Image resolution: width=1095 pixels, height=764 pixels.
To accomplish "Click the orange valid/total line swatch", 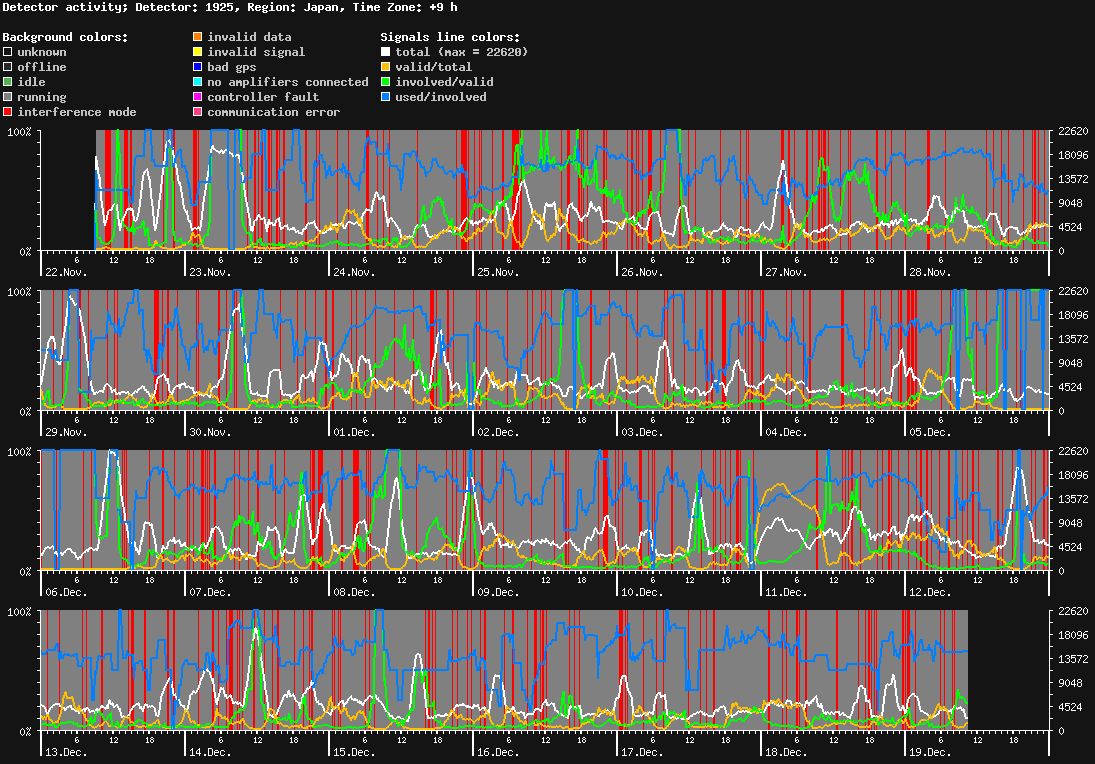I will [386, 67].
